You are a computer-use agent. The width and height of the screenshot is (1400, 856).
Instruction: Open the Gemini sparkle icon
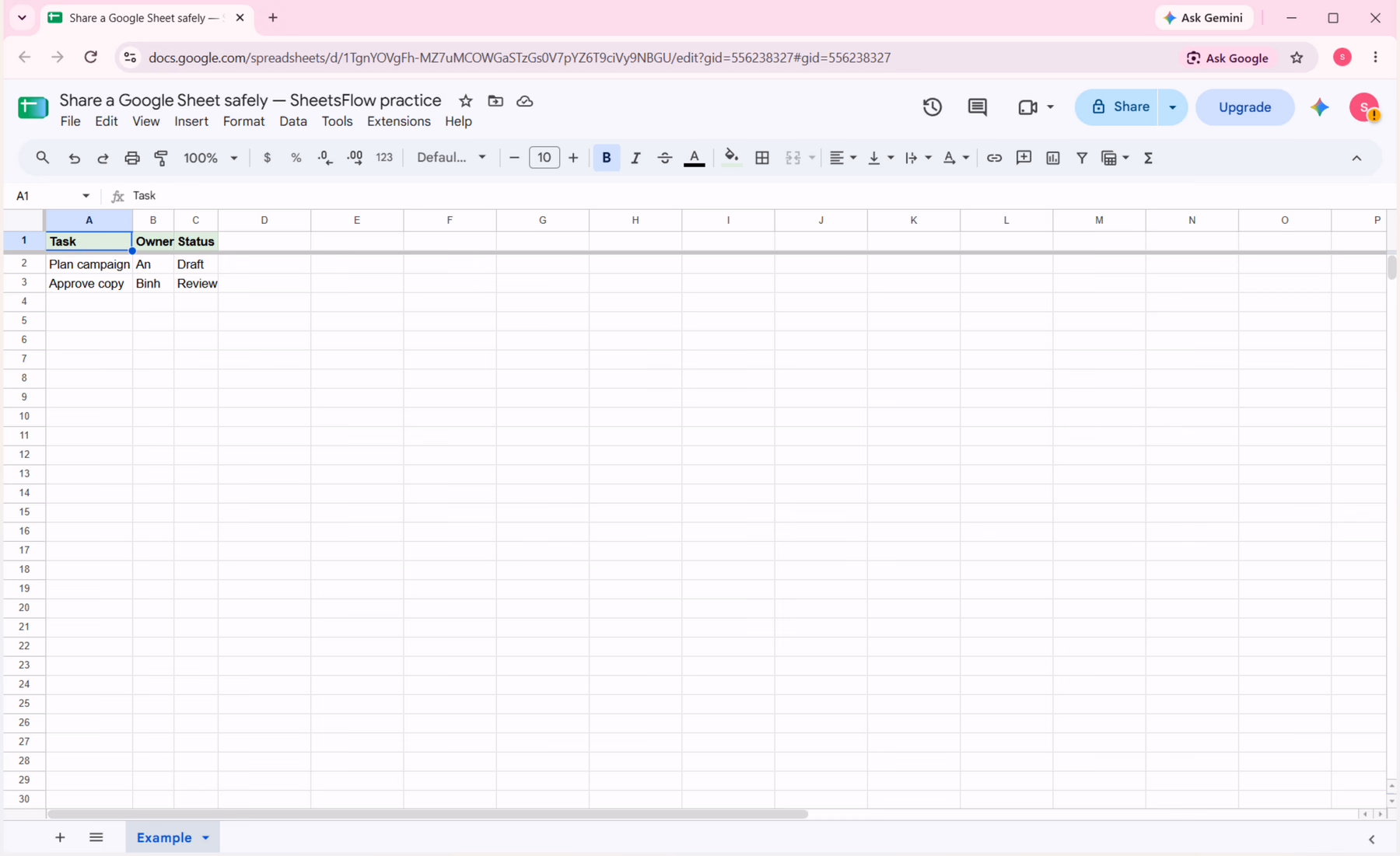pyautogui.click(x=1320, y=107)
